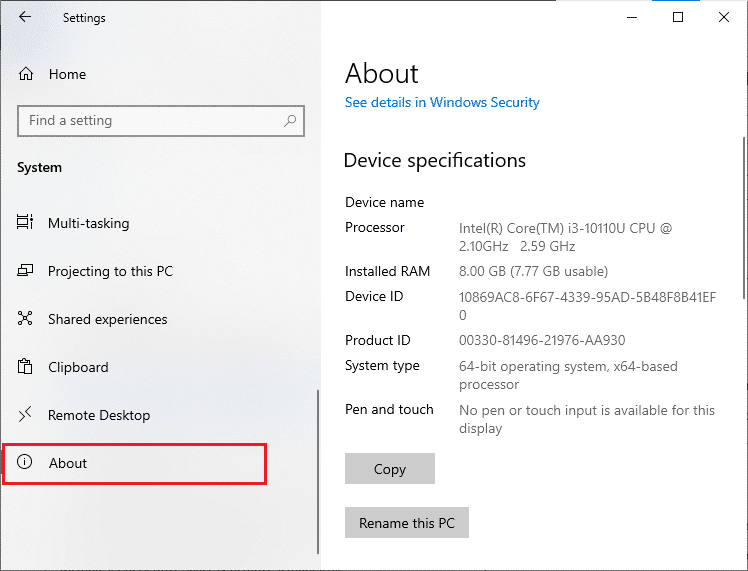Screen dimensions: 748x571
Task: Open See details in Windows Security link
Action: 441,102
